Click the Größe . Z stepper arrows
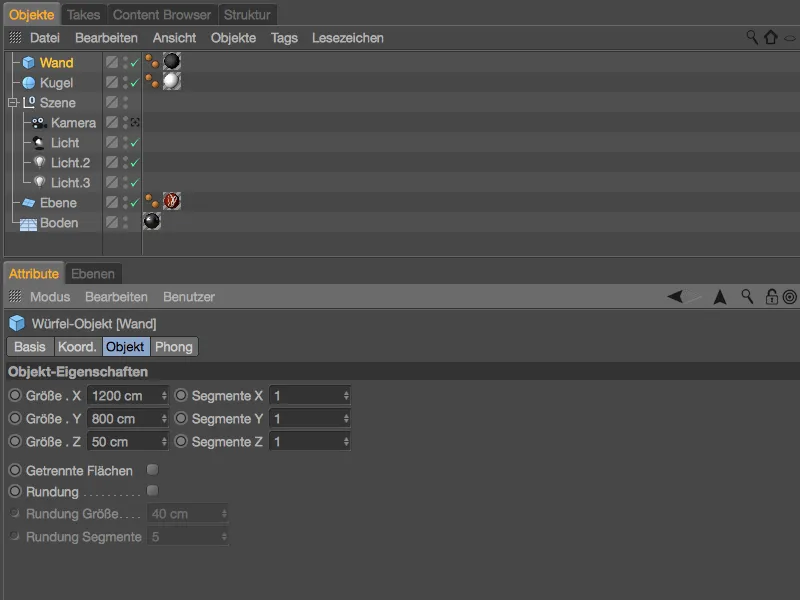The image size is (800, 600). pos(164,441)
